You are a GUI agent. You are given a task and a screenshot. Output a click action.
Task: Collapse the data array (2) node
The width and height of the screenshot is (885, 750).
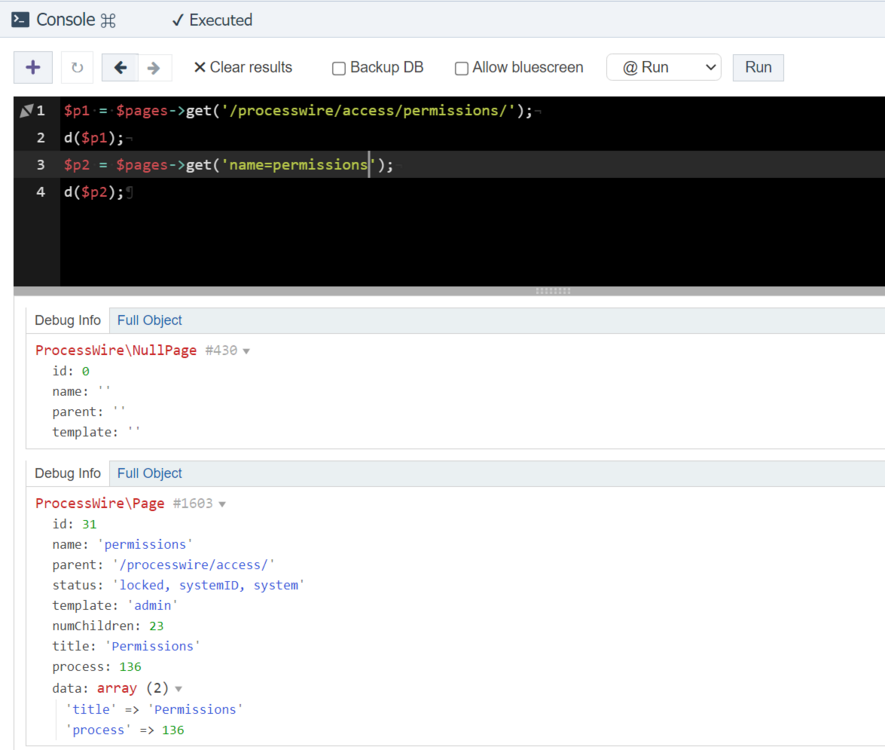point(179,689)
